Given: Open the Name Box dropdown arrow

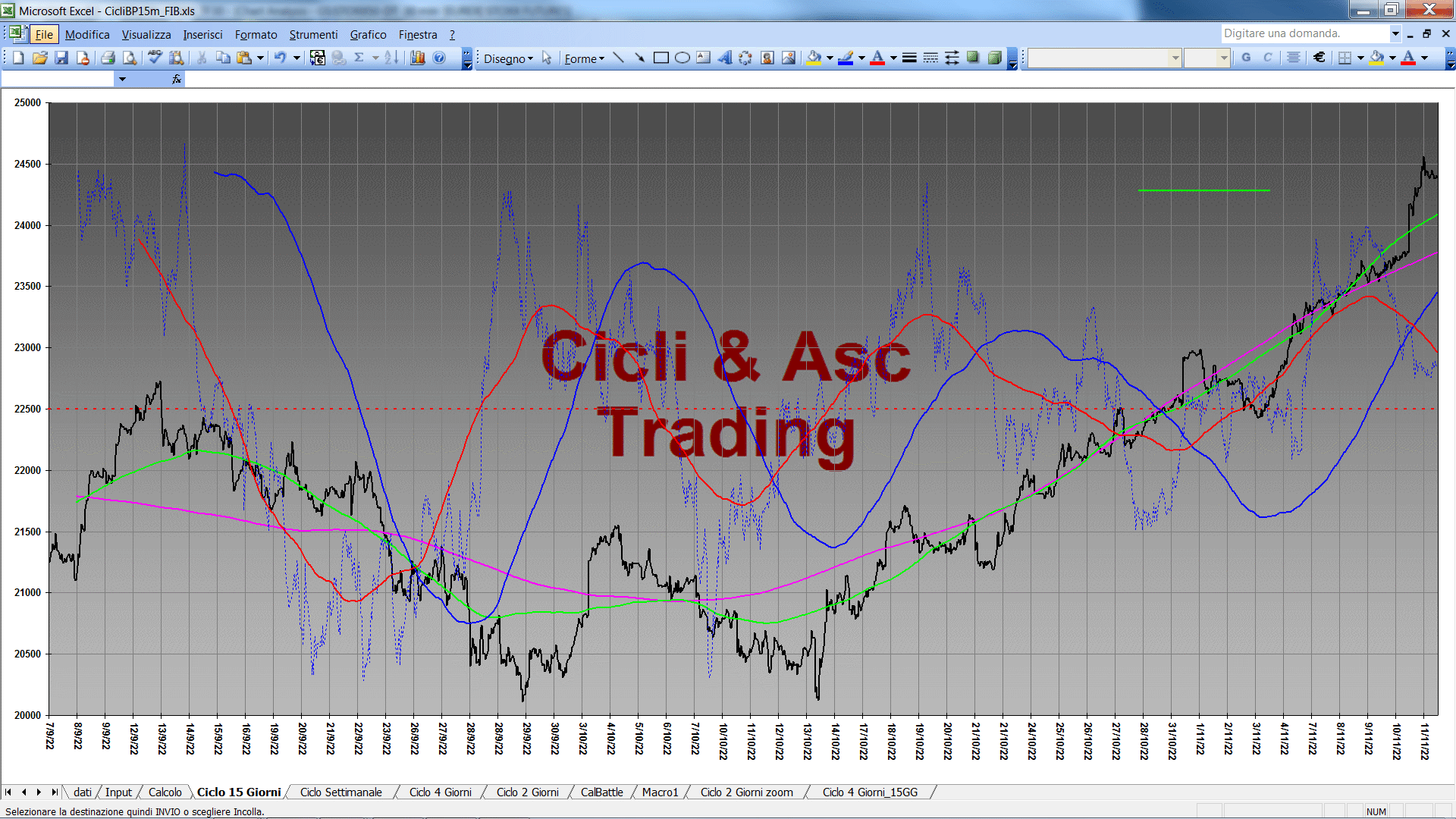Looking at the screenshot, I should (122, 79).
